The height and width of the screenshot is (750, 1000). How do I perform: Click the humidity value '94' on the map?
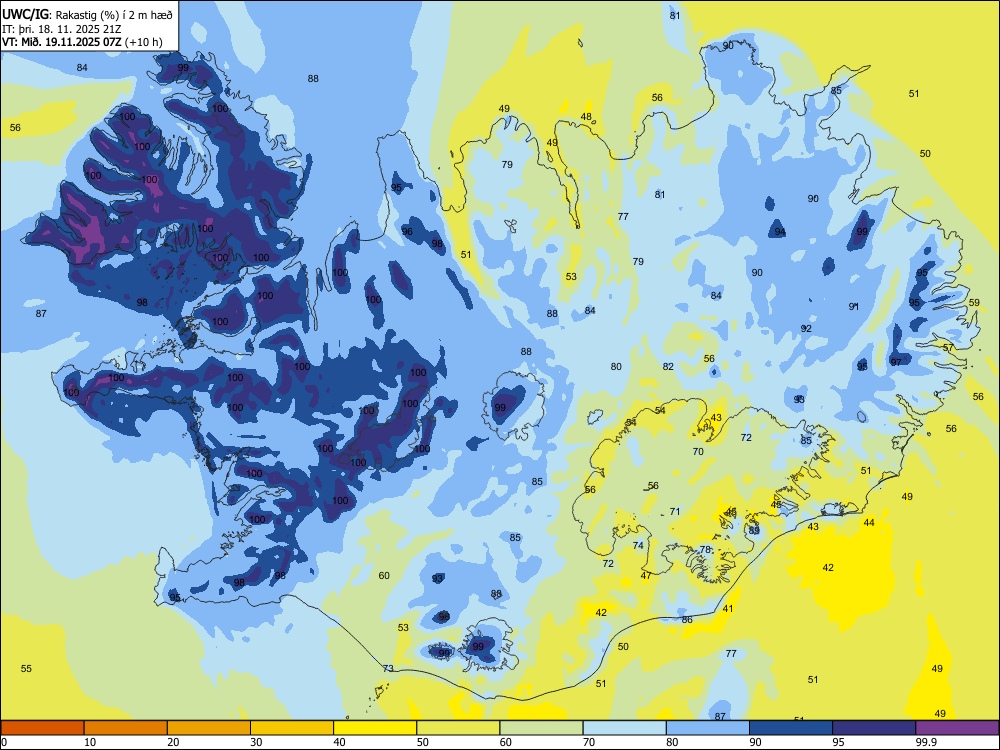tap(780, 232)
